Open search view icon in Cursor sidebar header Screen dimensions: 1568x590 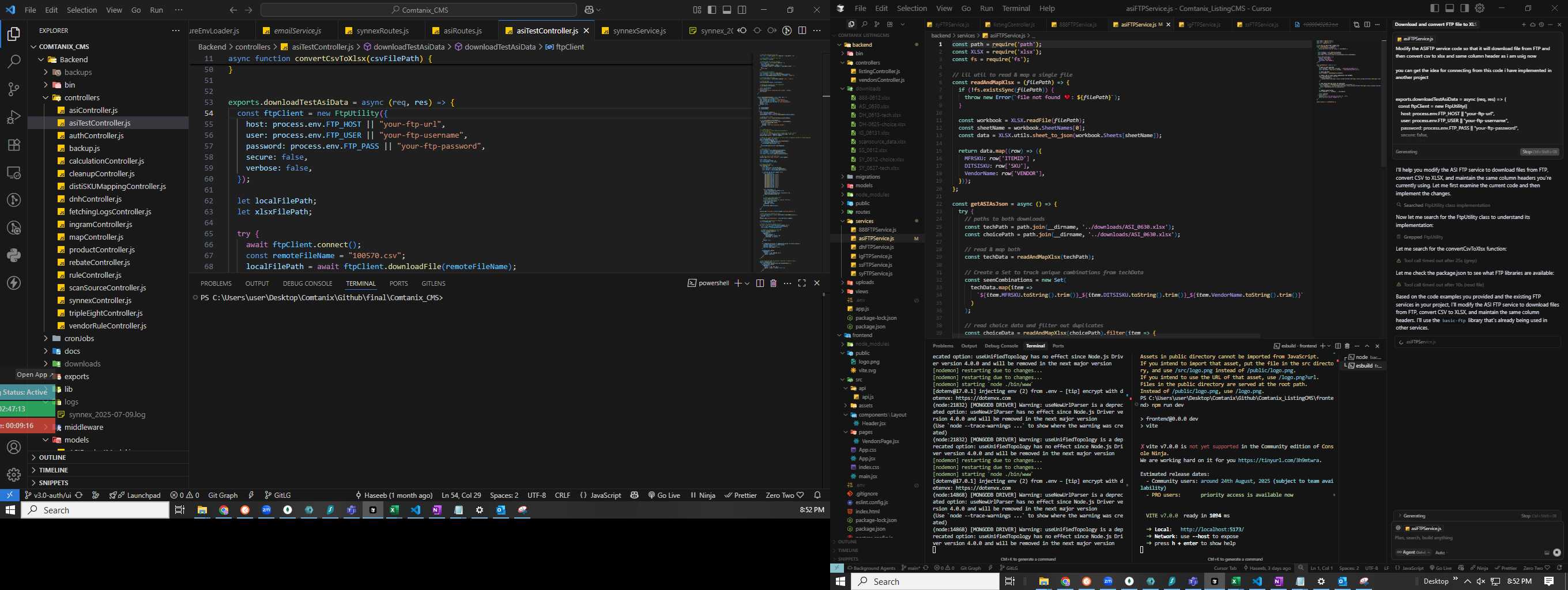(864, 24)
